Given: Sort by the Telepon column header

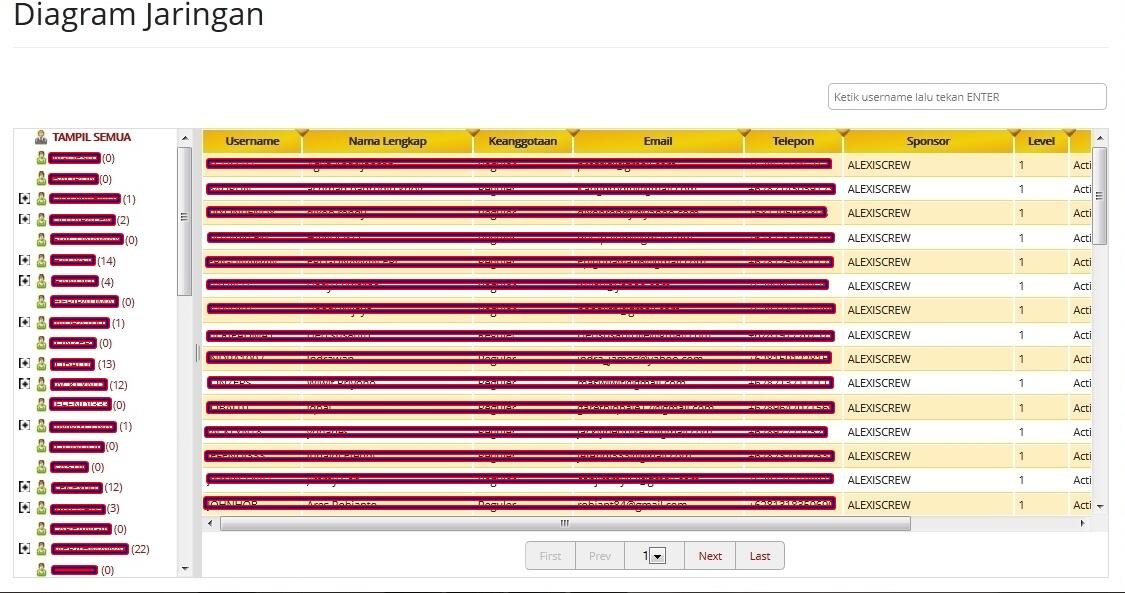Looking at the screenshot, I should click(x=794, y=141).
